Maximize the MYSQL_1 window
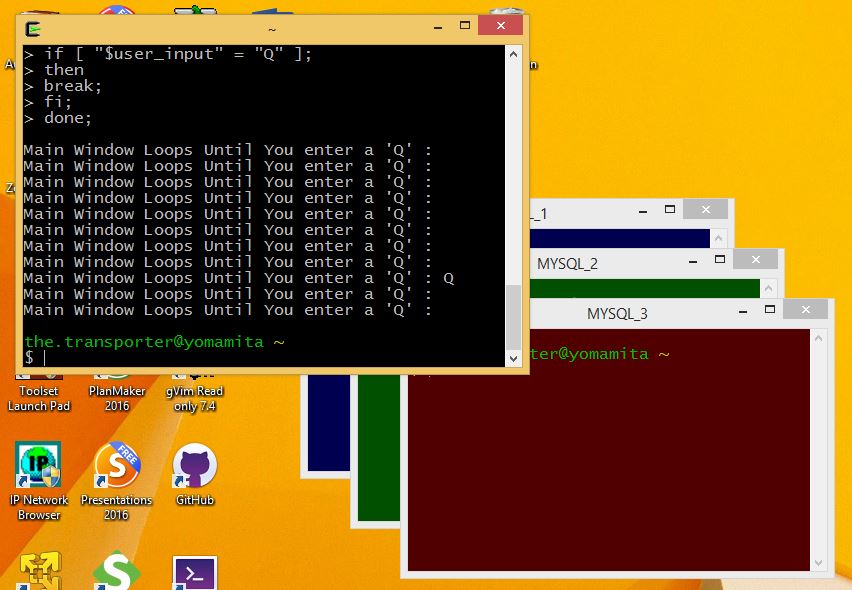852x590 pixels. coord(669,209)
